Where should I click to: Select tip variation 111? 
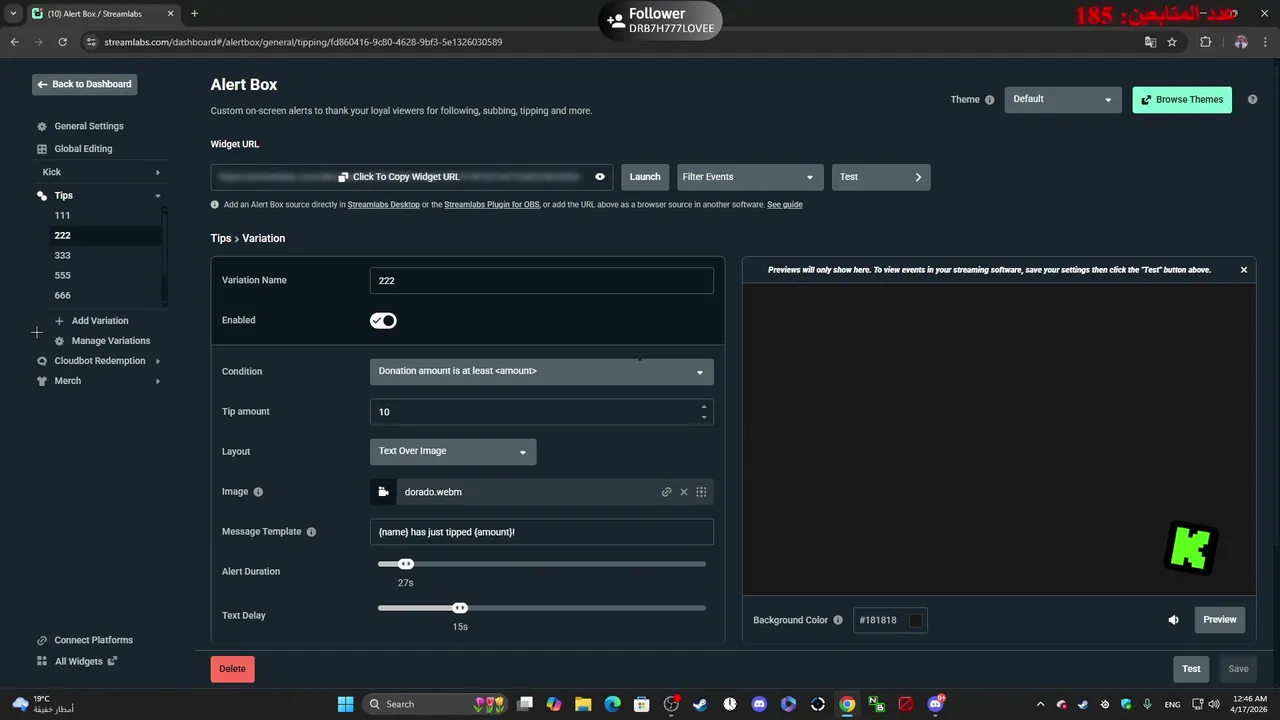tap(62, 215)
